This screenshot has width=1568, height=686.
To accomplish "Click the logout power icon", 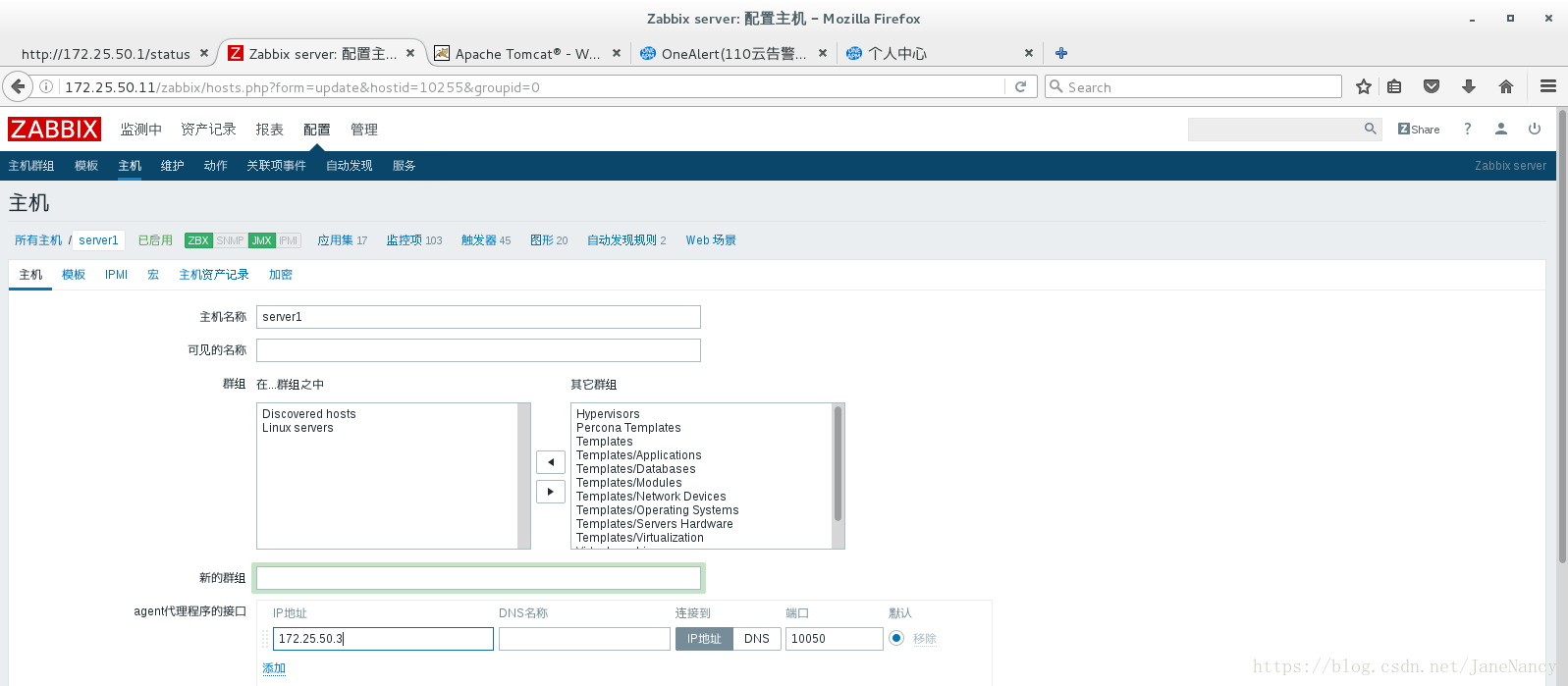I will [1535, 129].
